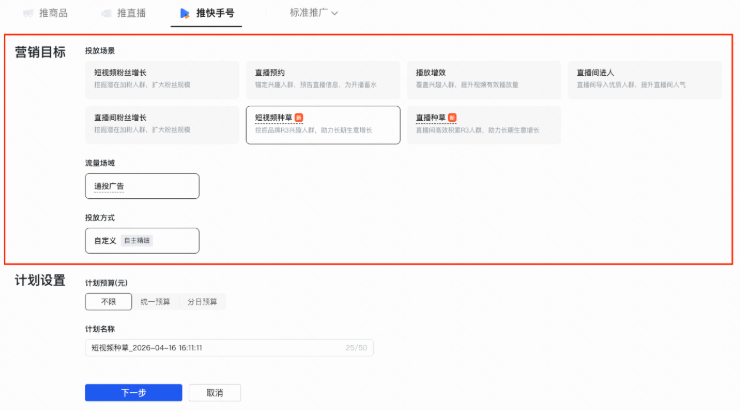Click the 营销目标 section heading
Viewport: 740px width, 411px height.
click(40, 52)
